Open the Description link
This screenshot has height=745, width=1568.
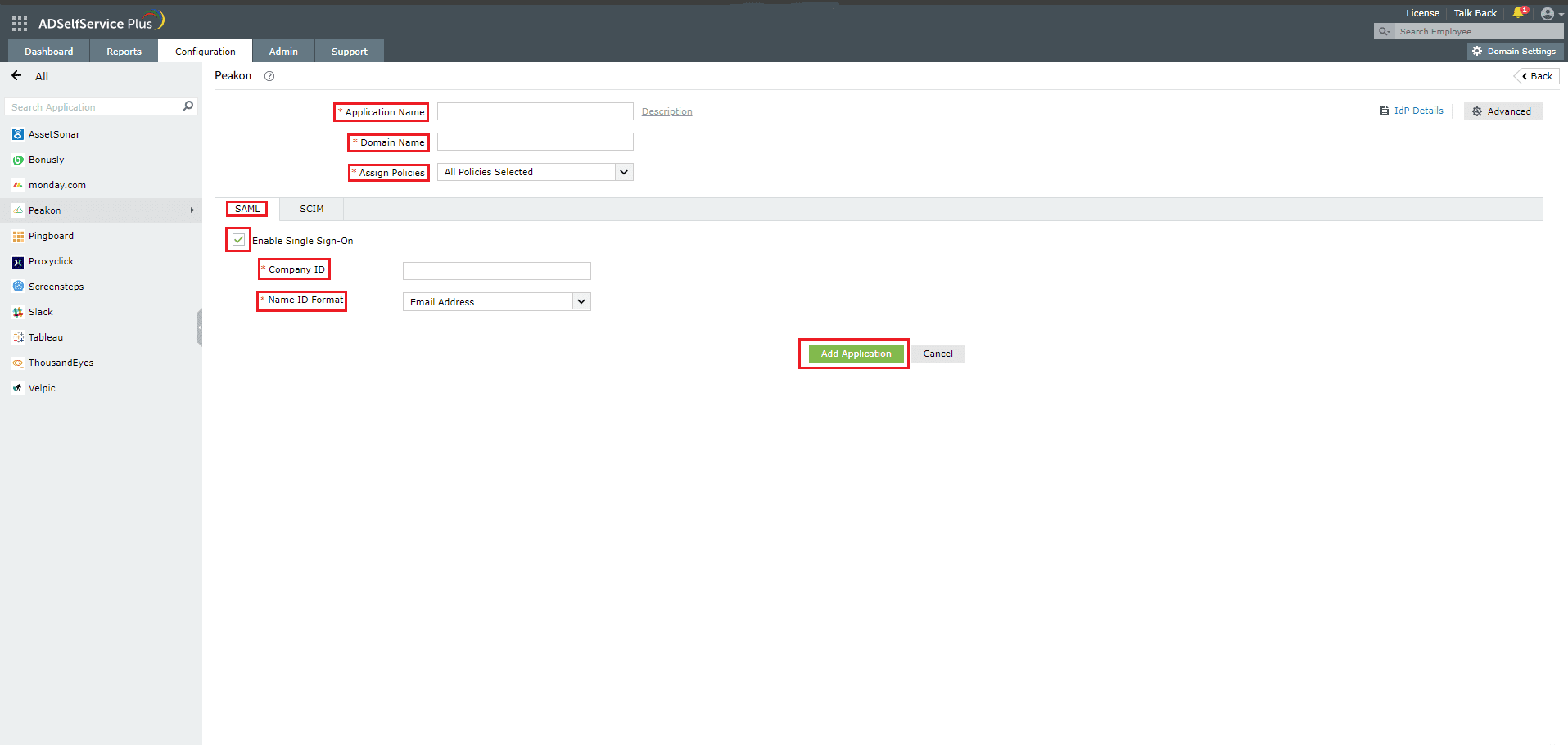coord(667,111)
